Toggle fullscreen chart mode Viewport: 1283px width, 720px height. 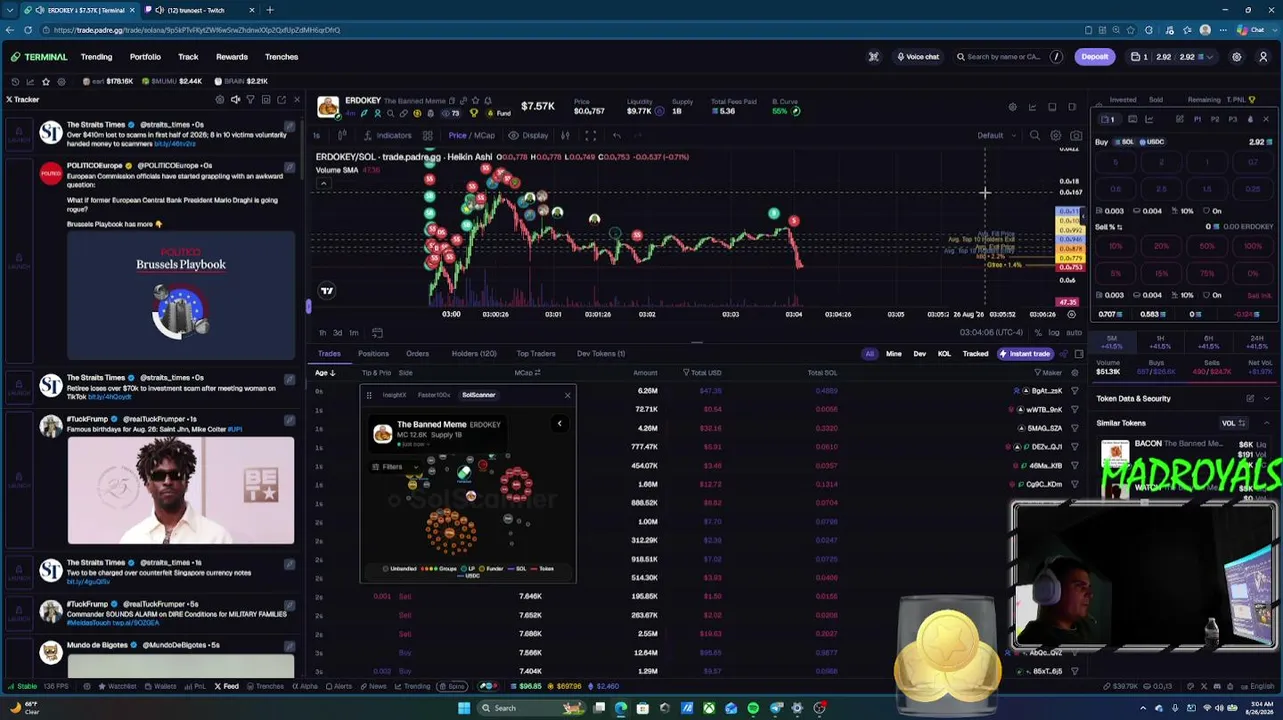[590, 136]
